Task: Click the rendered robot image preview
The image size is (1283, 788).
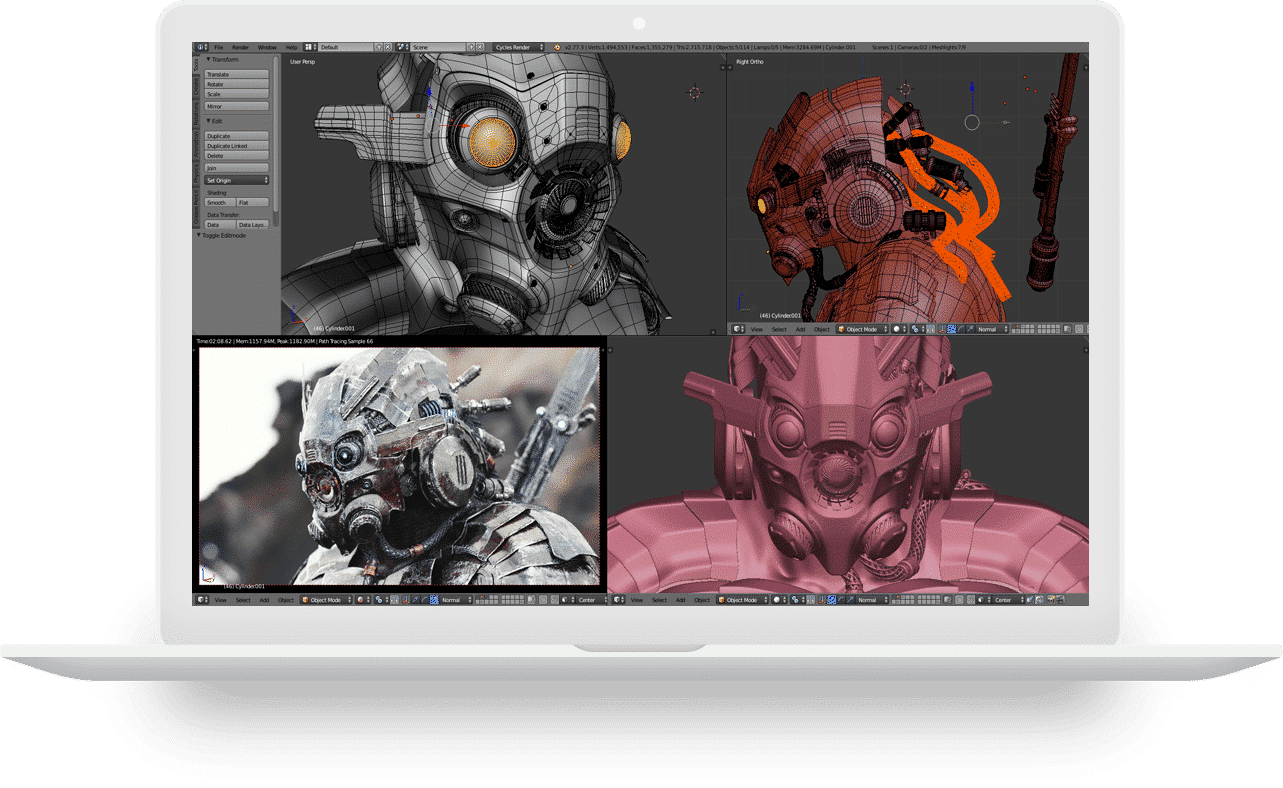Action: [x=400, y=466]
